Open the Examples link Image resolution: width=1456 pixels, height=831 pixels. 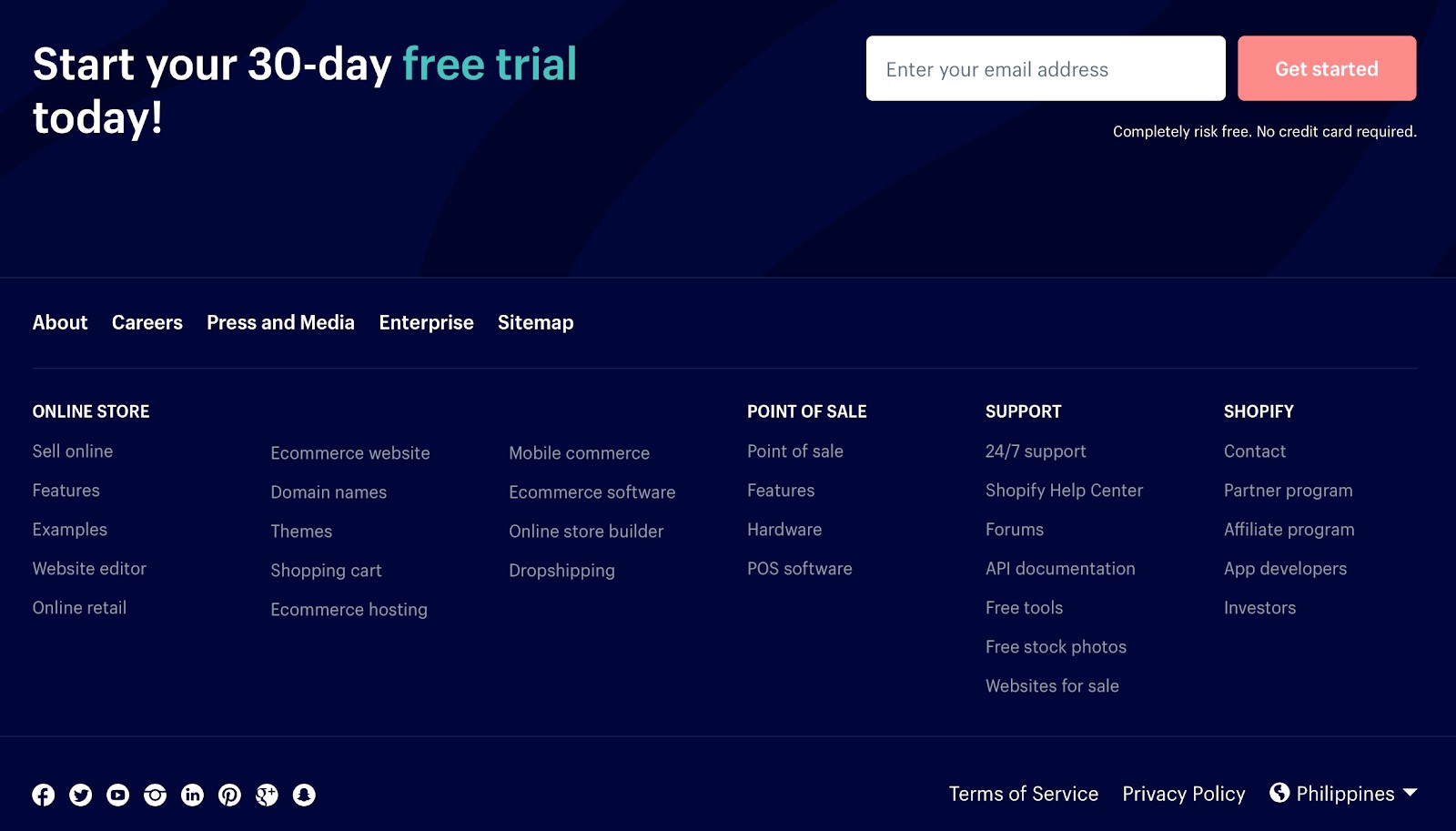[x=70, y=530]
